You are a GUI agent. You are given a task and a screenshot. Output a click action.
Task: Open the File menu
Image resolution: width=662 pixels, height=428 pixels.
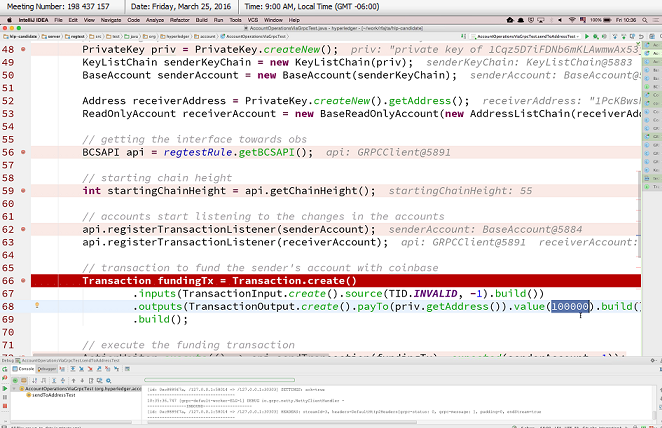[x=58, y=20]
